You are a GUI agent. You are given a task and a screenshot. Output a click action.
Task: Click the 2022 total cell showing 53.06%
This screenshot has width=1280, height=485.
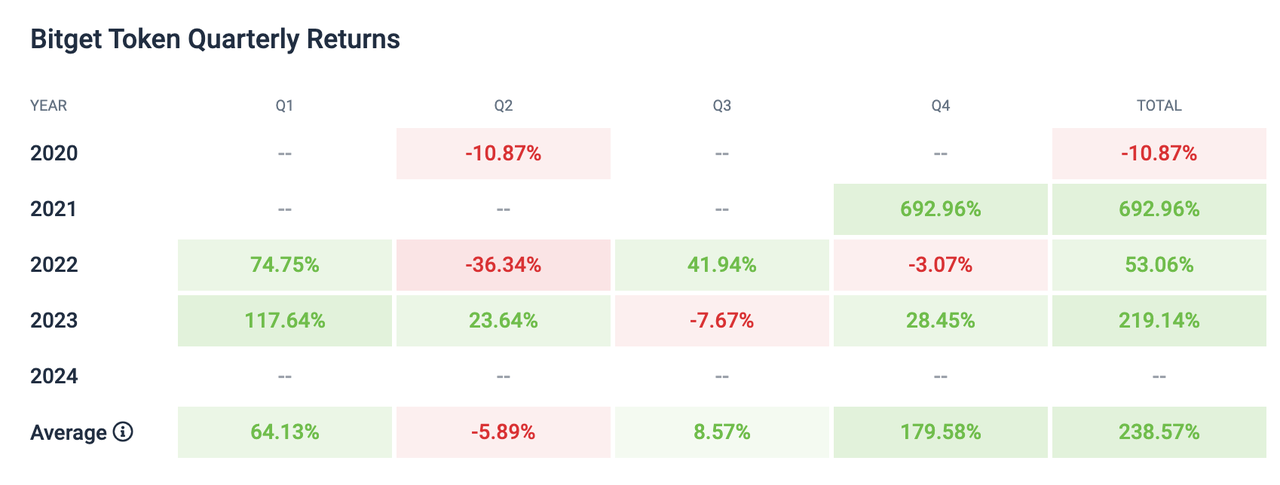pos(1159,265)
